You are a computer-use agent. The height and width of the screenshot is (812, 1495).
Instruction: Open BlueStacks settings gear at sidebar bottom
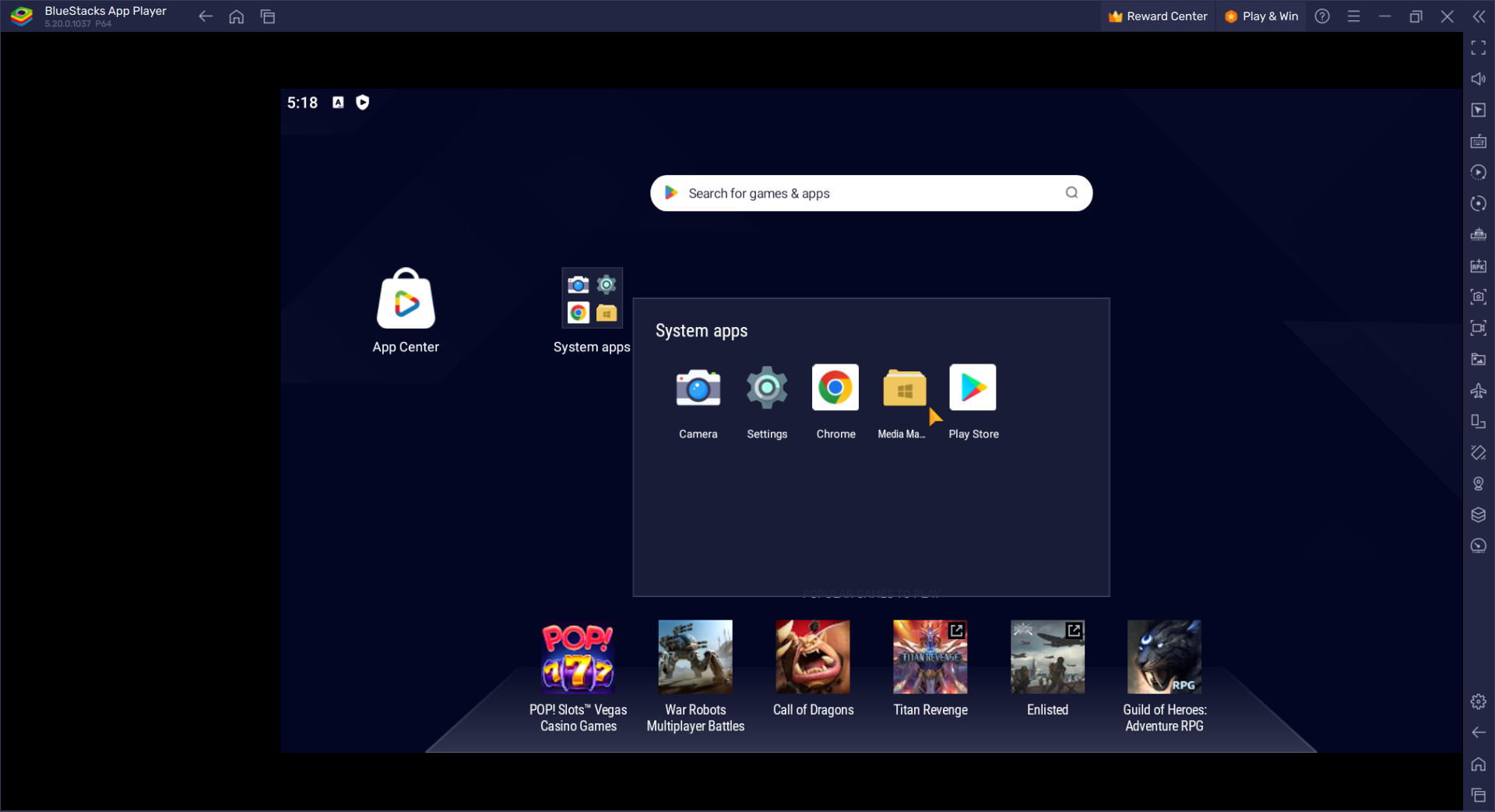[x=1479, y=702]
